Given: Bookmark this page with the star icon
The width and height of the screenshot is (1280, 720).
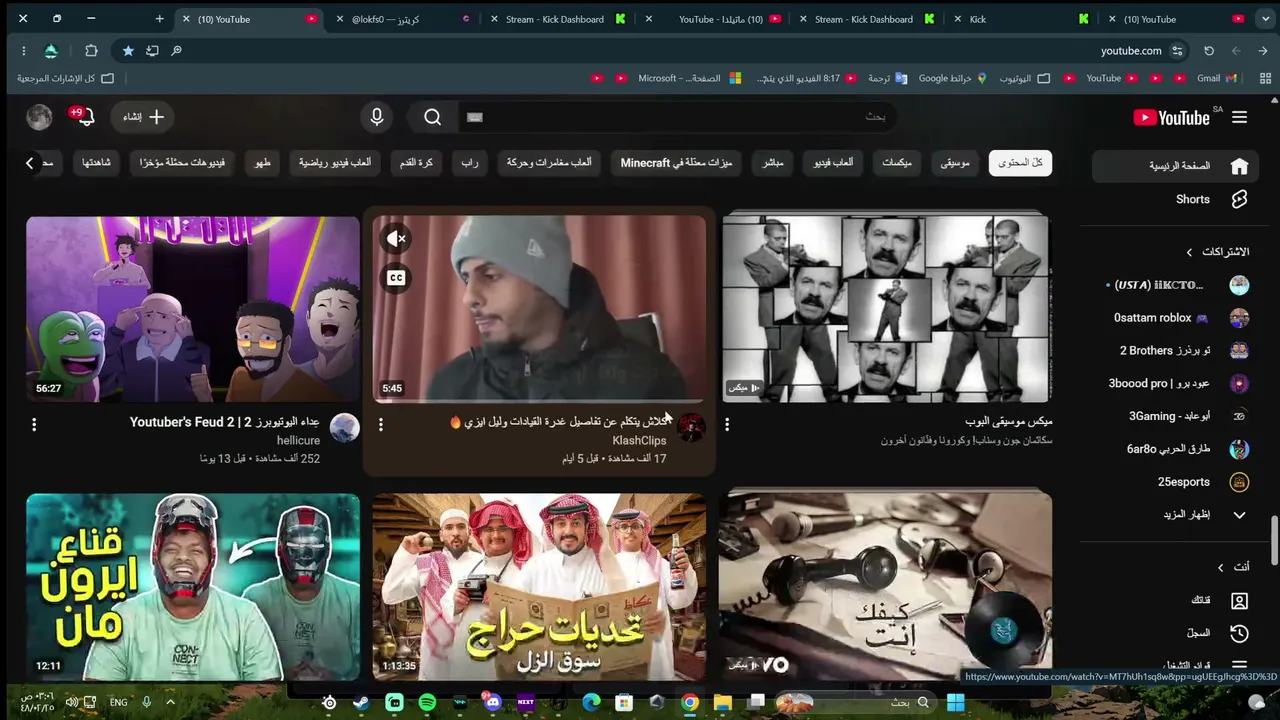Looking at the screenshot, I should pos(128,51).
